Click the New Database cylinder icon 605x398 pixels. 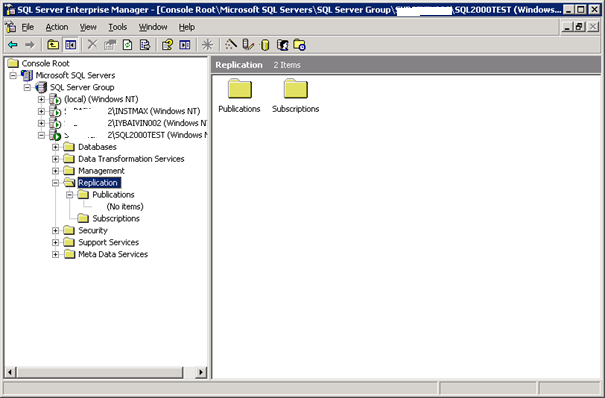(265, 45)
